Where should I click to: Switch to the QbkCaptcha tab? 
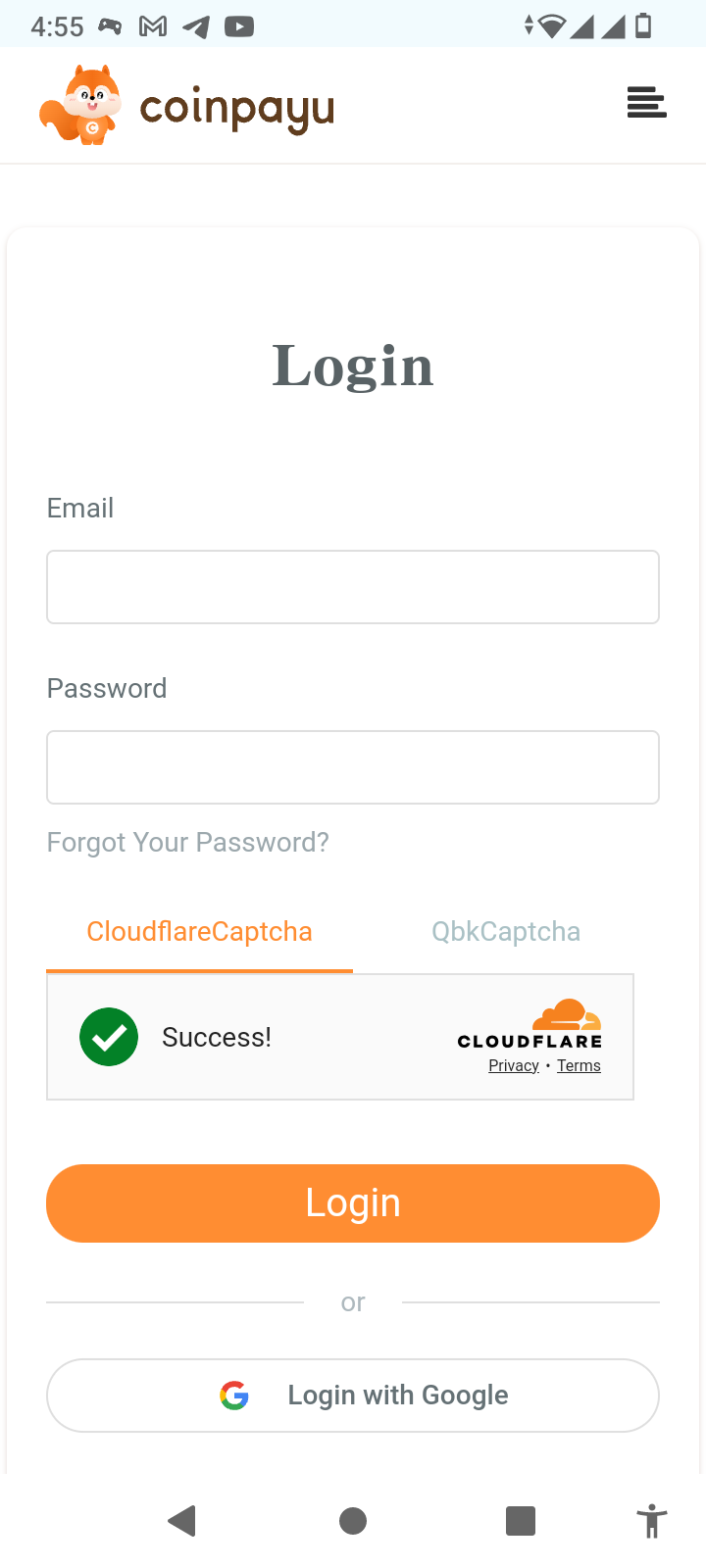(x=506, y=931)
